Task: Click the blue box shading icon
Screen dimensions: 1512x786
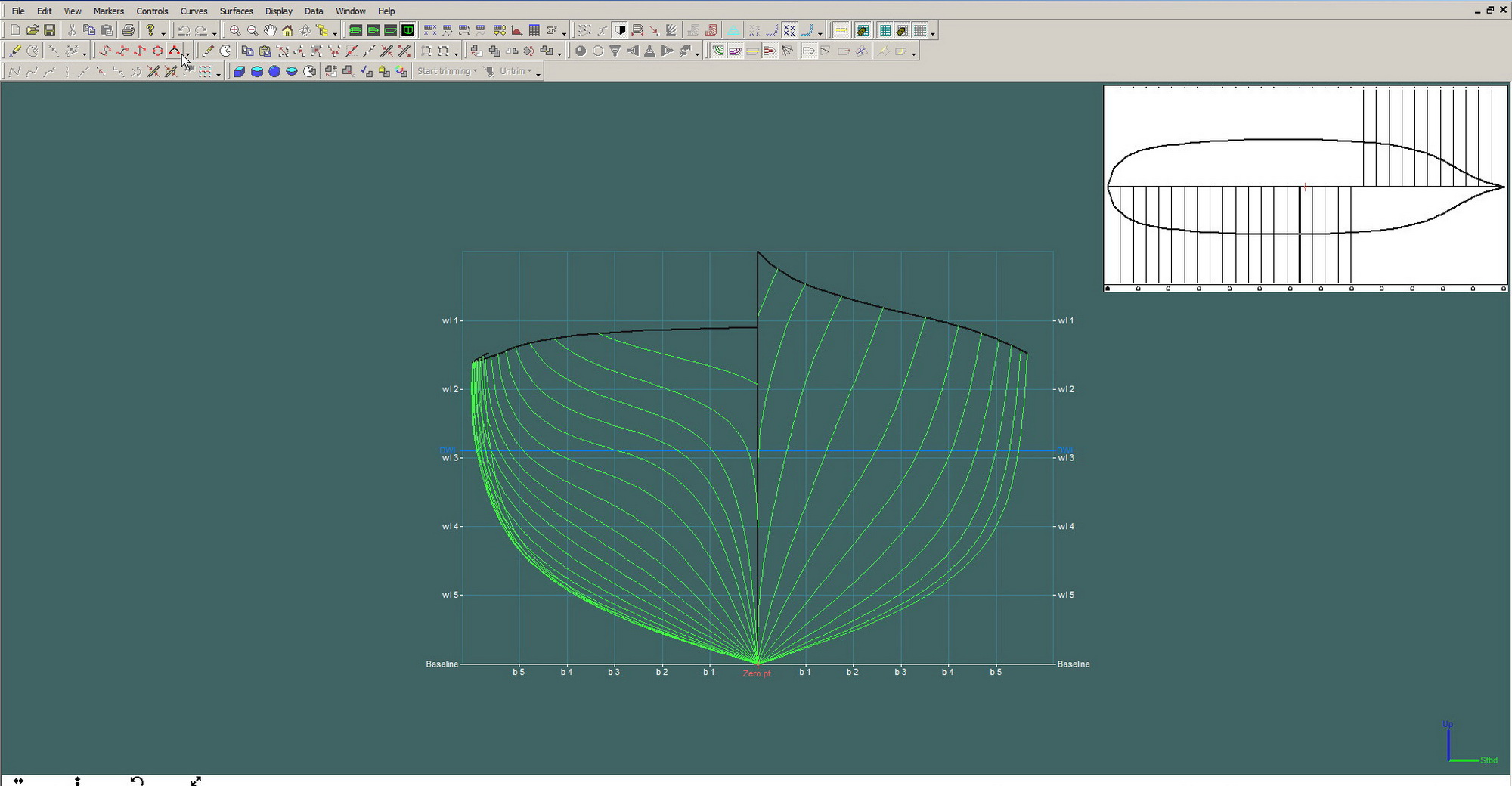Action: pyautogui.click(x=239, y=71)
